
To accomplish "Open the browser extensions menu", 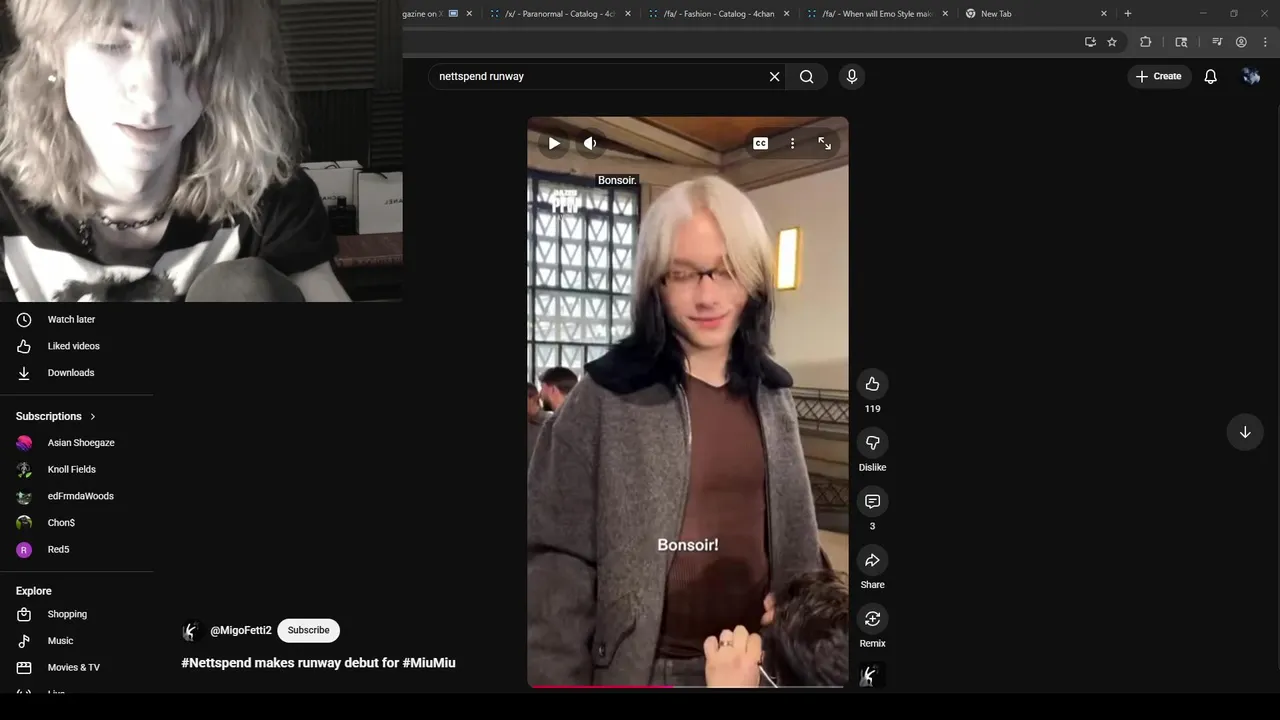I will [x=1145, y=42].
